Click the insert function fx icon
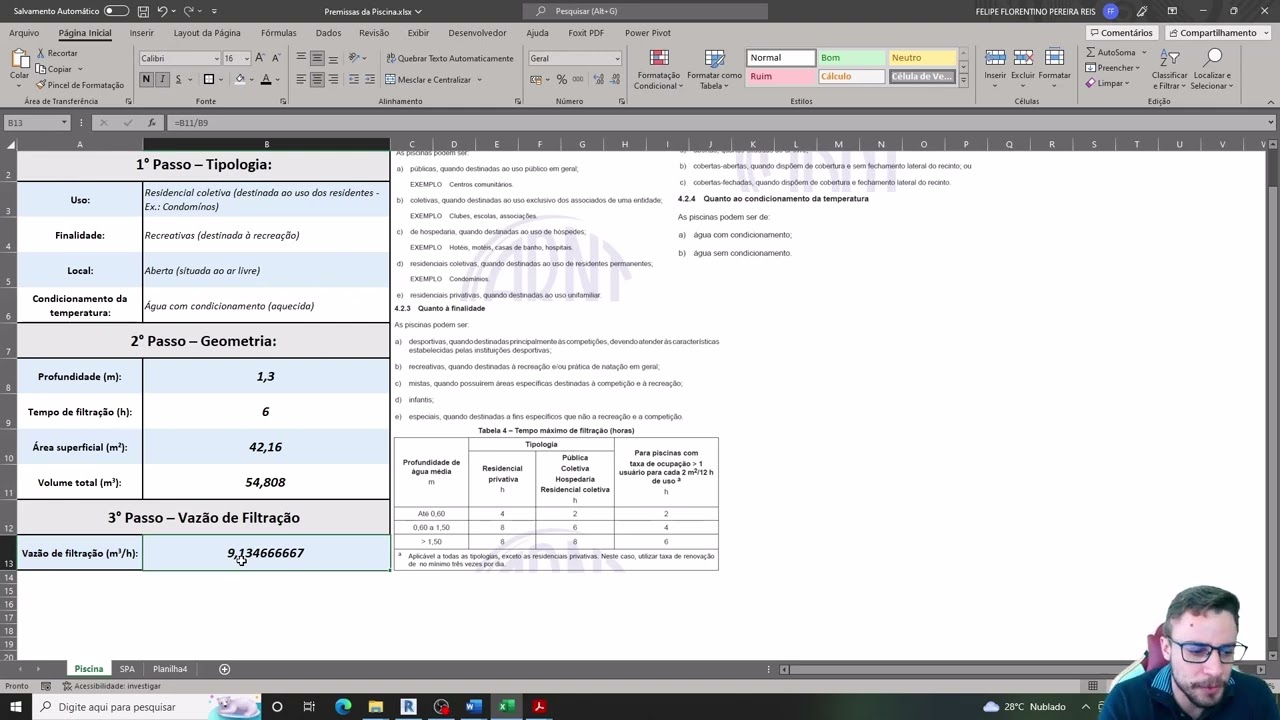Image resolution: width=1280 pixels, height=720 pixels. 151,122
